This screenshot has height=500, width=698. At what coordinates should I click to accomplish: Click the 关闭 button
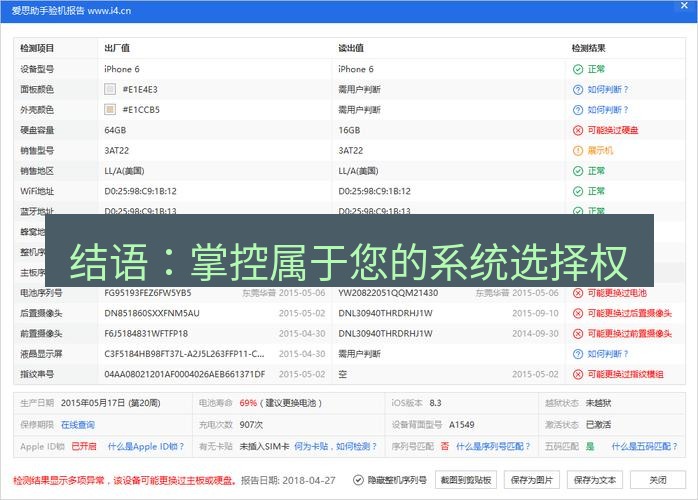point(658,480)
